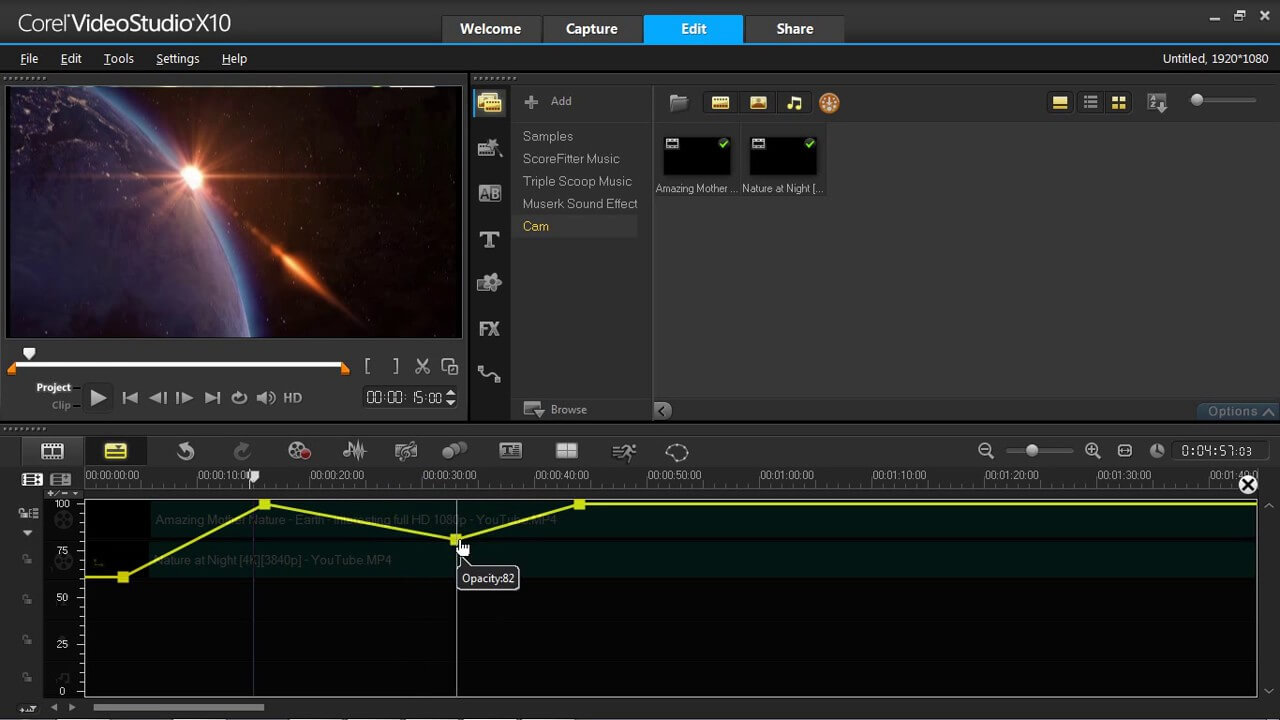Collapse the library navigation panel arrow

coord(663,410)
